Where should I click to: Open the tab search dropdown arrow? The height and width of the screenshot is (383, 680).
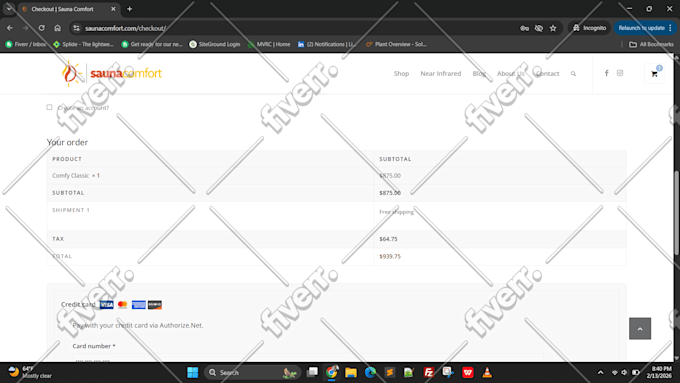9,9
